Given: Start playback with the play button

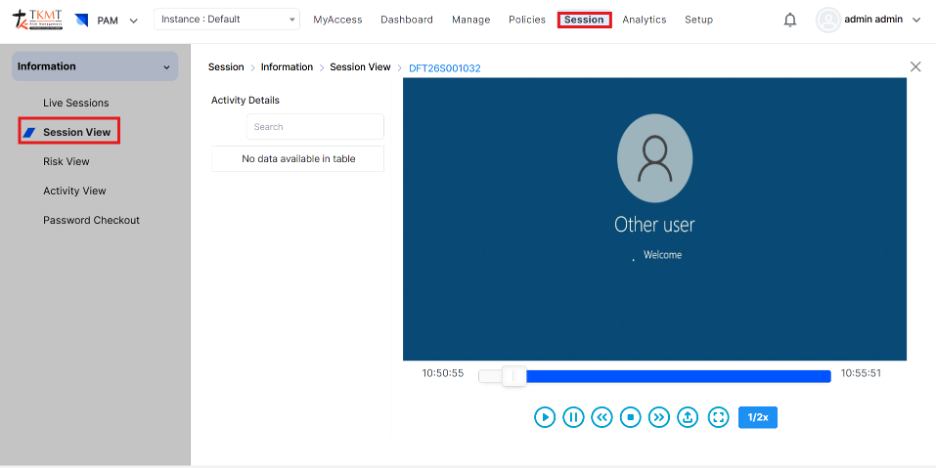Looking at the screenshot, I should (544, 417).
